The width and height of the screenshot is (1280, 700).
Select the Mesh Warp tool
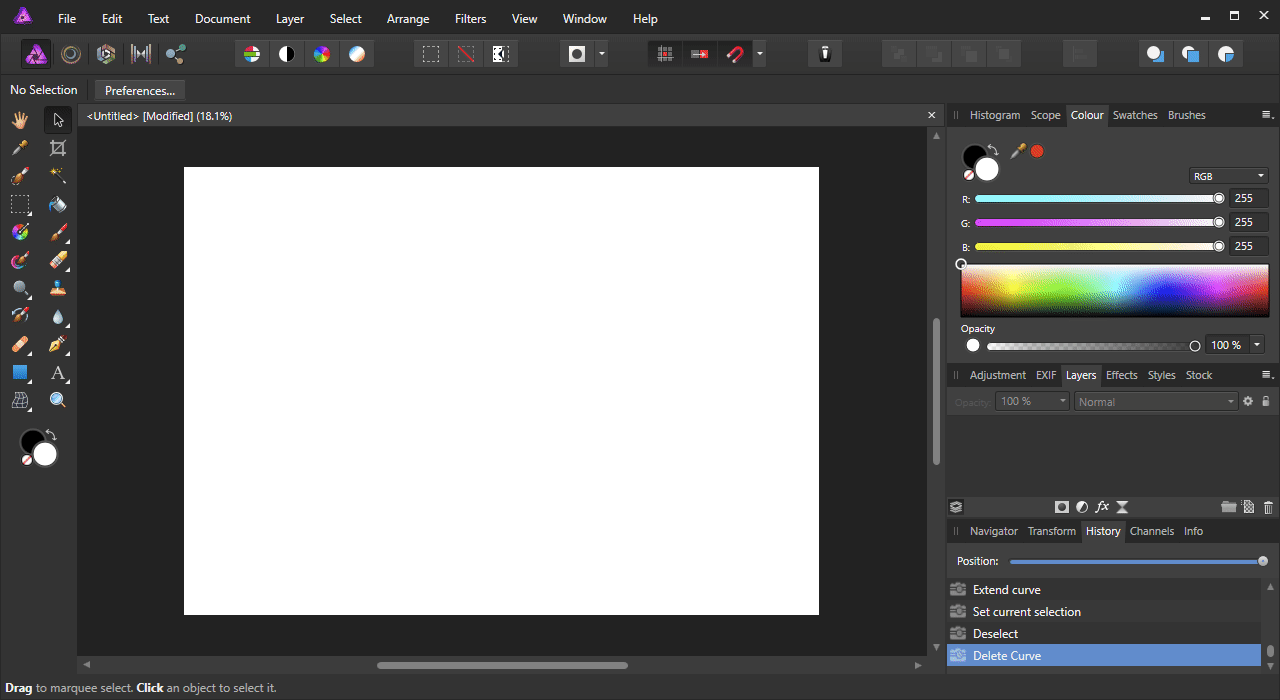tap(20, 399)
